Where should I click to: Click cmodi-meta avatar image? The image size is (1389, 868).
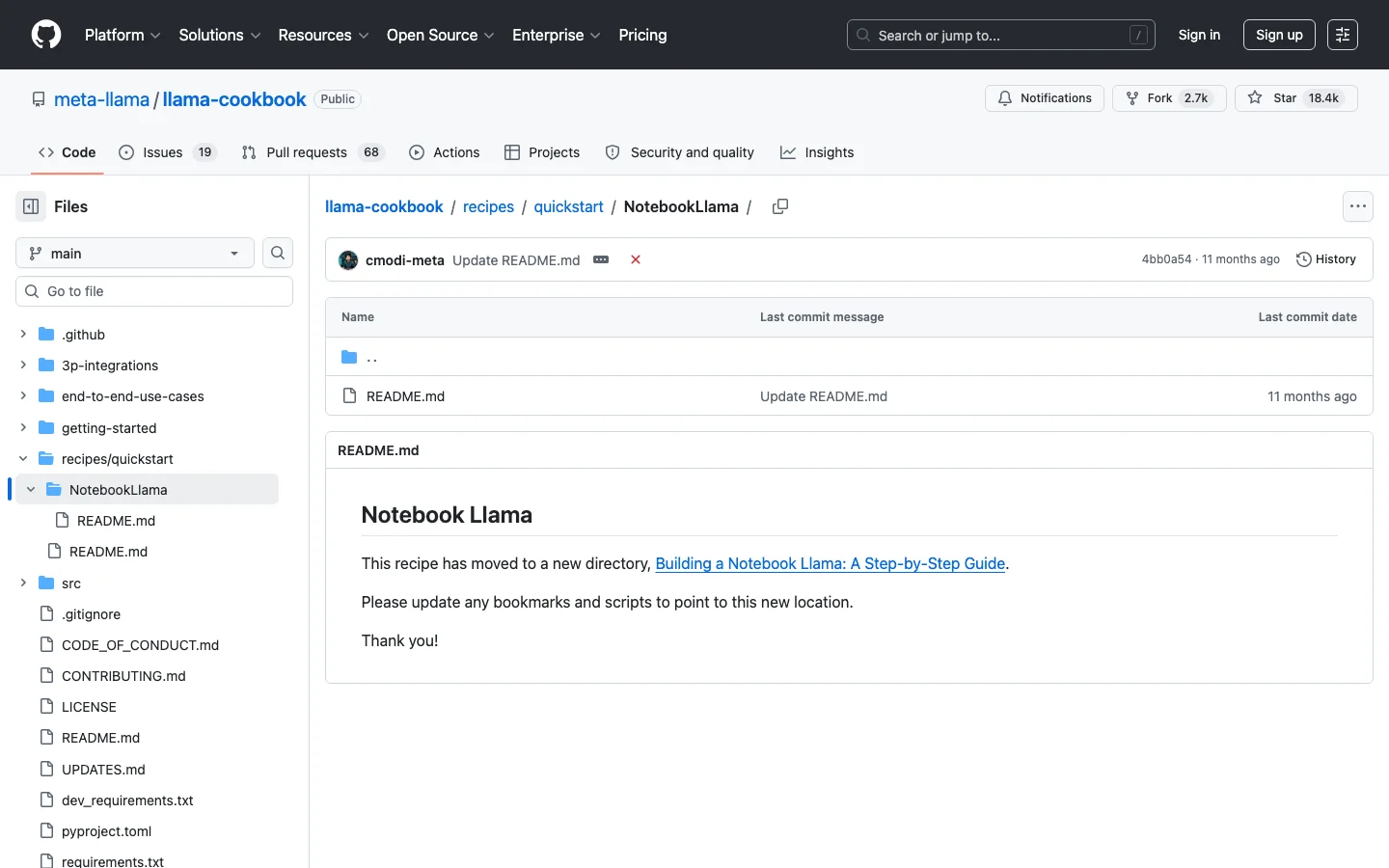click(348, 259)
